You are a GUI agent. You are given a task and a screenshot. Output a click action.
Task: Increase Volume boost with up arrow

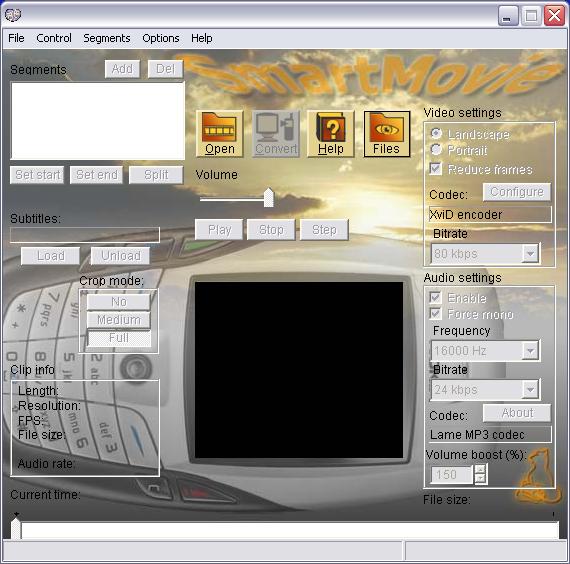[481, 469]
